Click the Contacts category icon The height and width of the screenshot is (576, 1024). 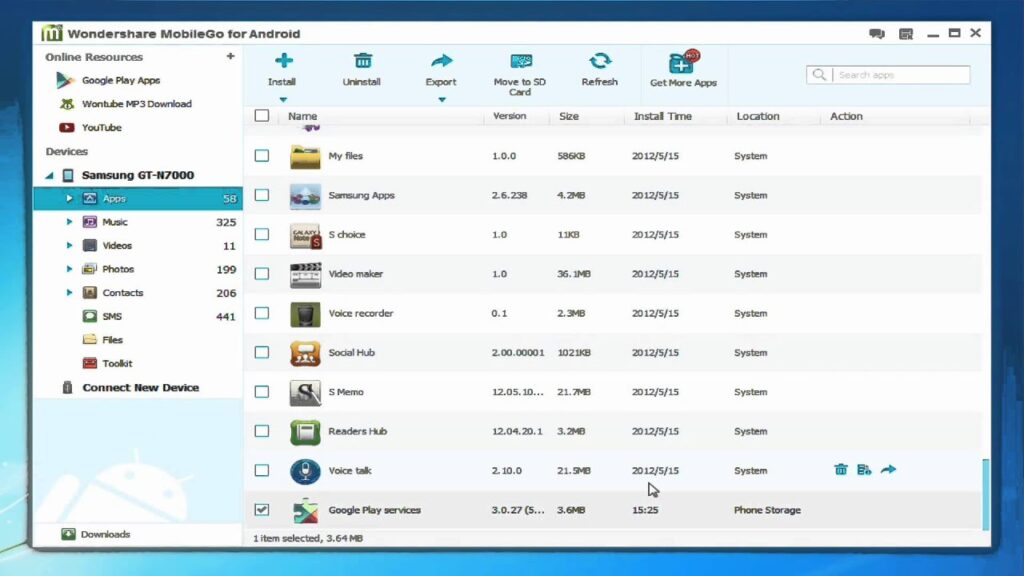[90, 293]
